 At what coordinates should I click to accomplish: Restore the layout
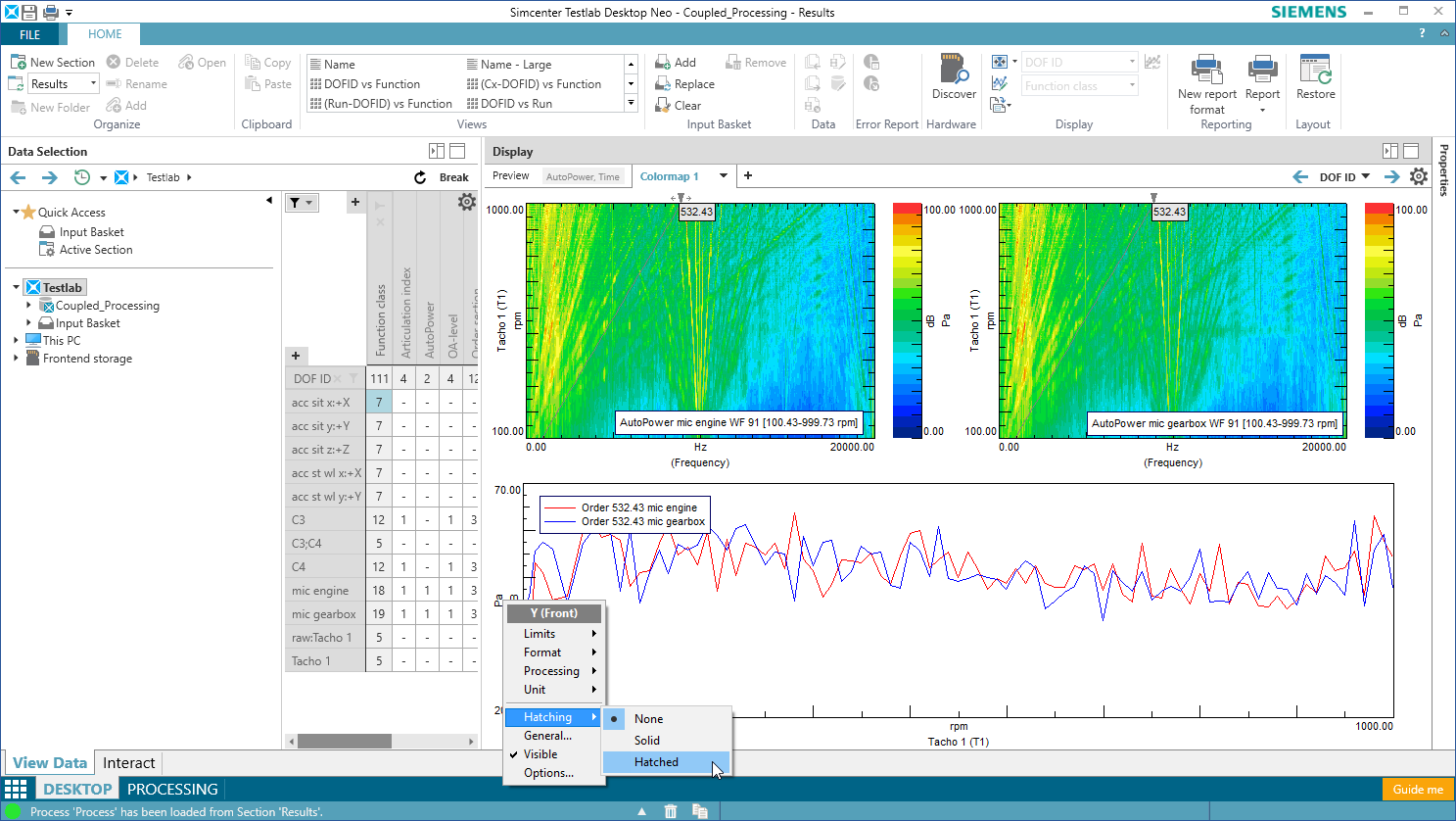[x=1315, y=77]
